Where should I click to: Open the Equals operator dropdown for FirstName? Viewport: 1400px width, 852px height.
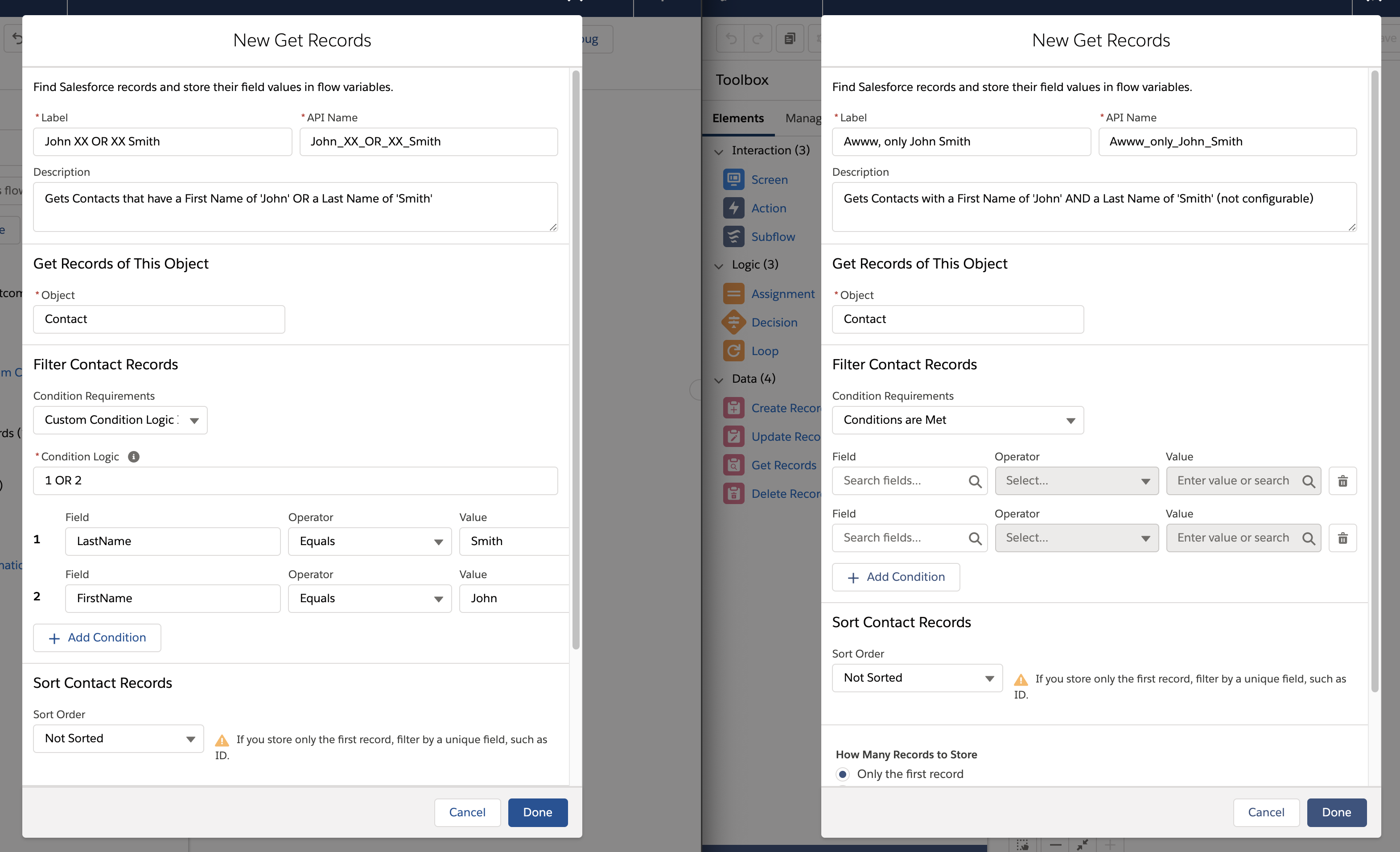[x=370, y=598]
